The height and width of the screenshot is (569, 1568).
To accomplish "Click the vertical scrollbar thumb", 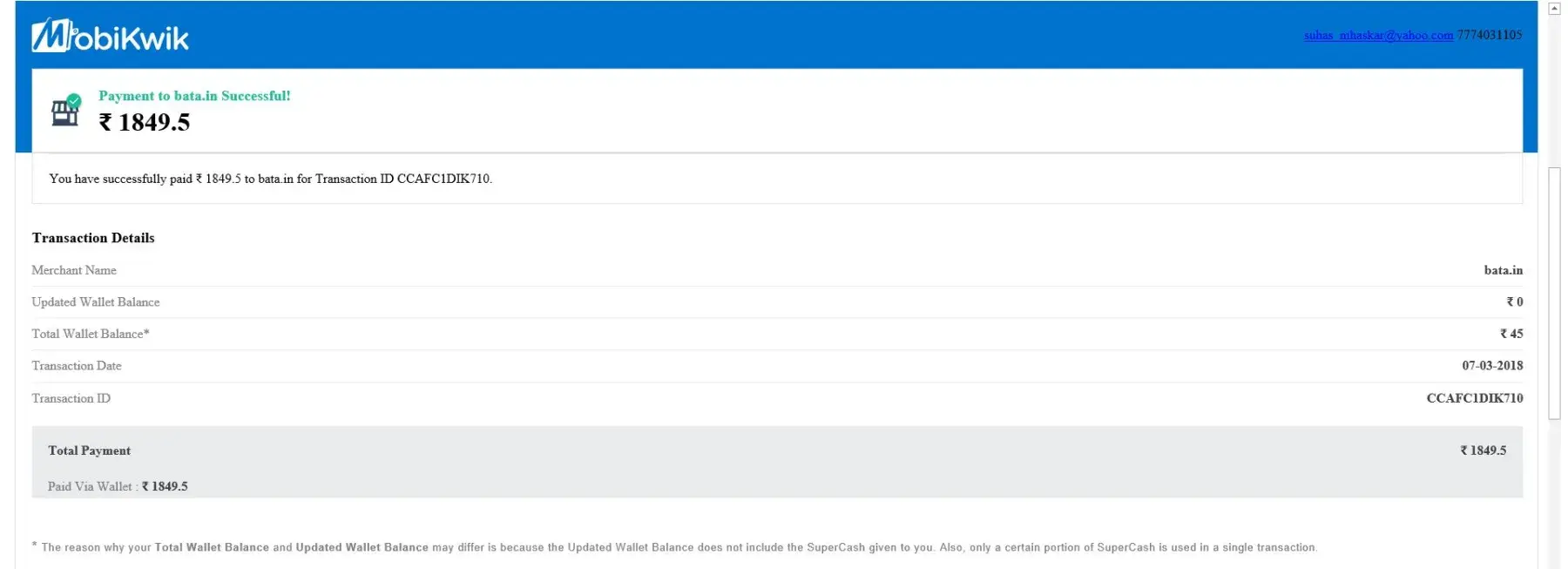I will pyautogui.click(x=1554, y=294).
